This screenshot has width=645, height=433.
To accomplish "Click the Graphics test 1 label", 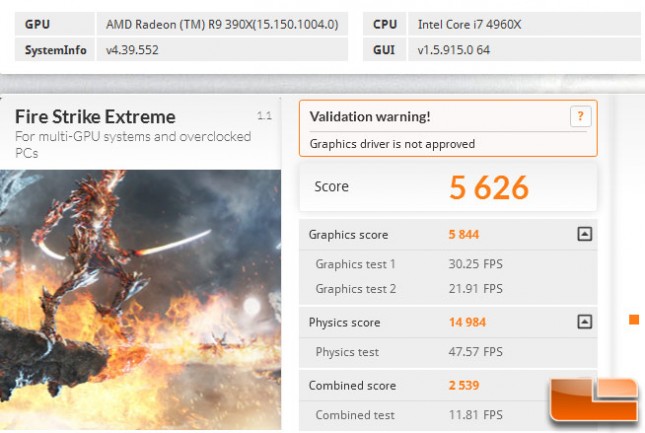I will pos(355,264).
